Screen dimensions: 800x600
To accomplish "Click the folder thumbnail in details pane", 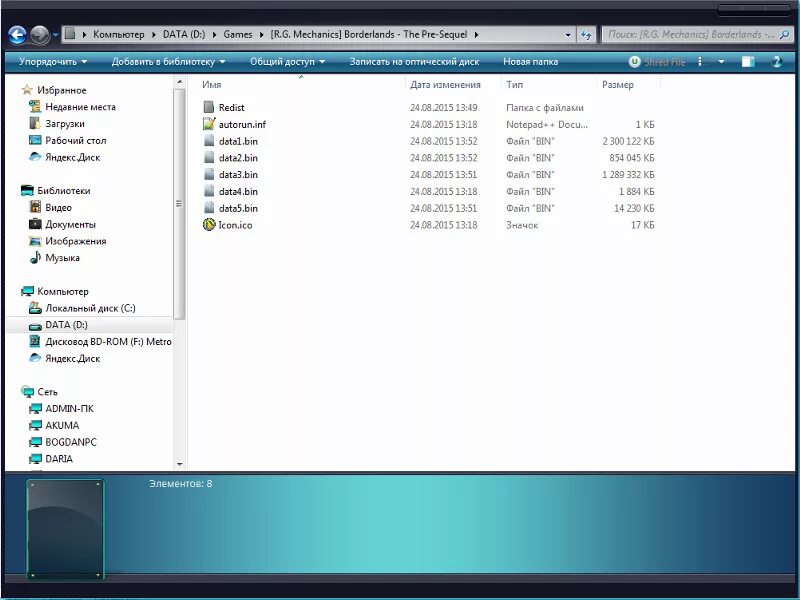I will pos(65,529).
